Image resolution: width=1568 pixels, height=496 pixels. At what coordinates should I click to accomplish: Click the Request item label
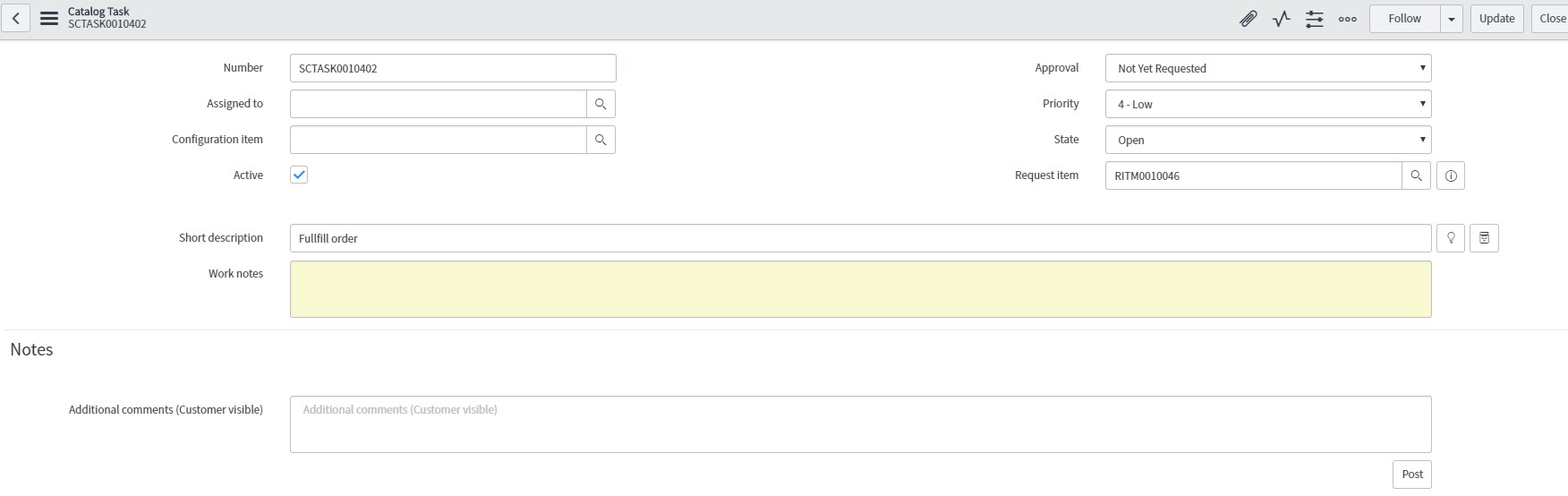point(1046,175)
